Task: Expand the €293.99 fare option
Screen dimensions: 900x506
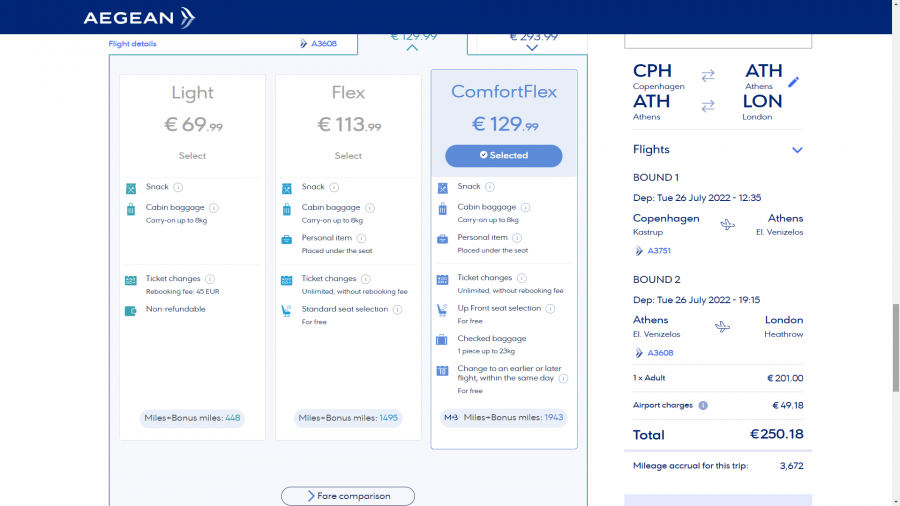Action: [532, 46]
